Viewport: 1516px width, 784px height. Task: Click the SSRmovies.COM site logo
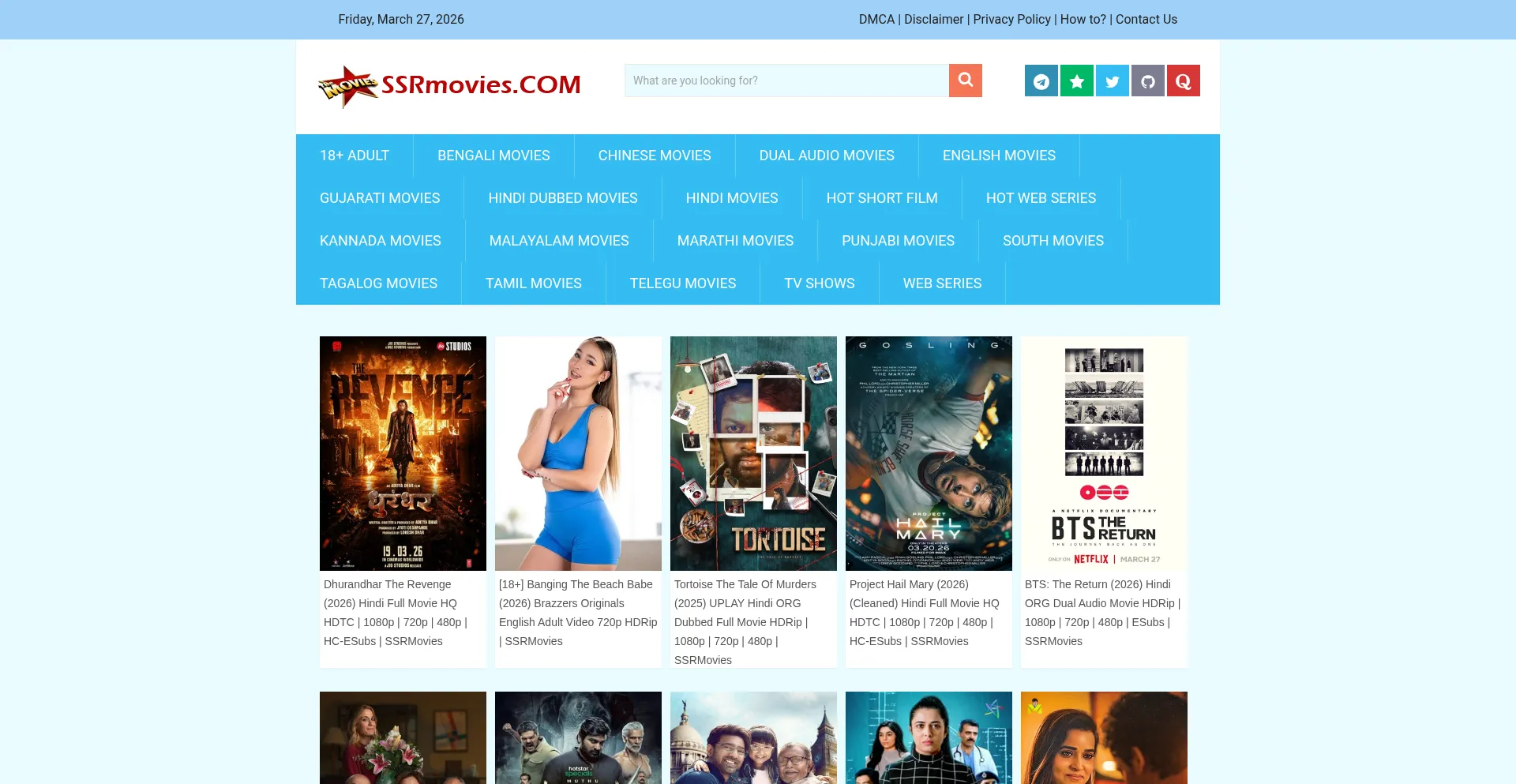point(449,85)
